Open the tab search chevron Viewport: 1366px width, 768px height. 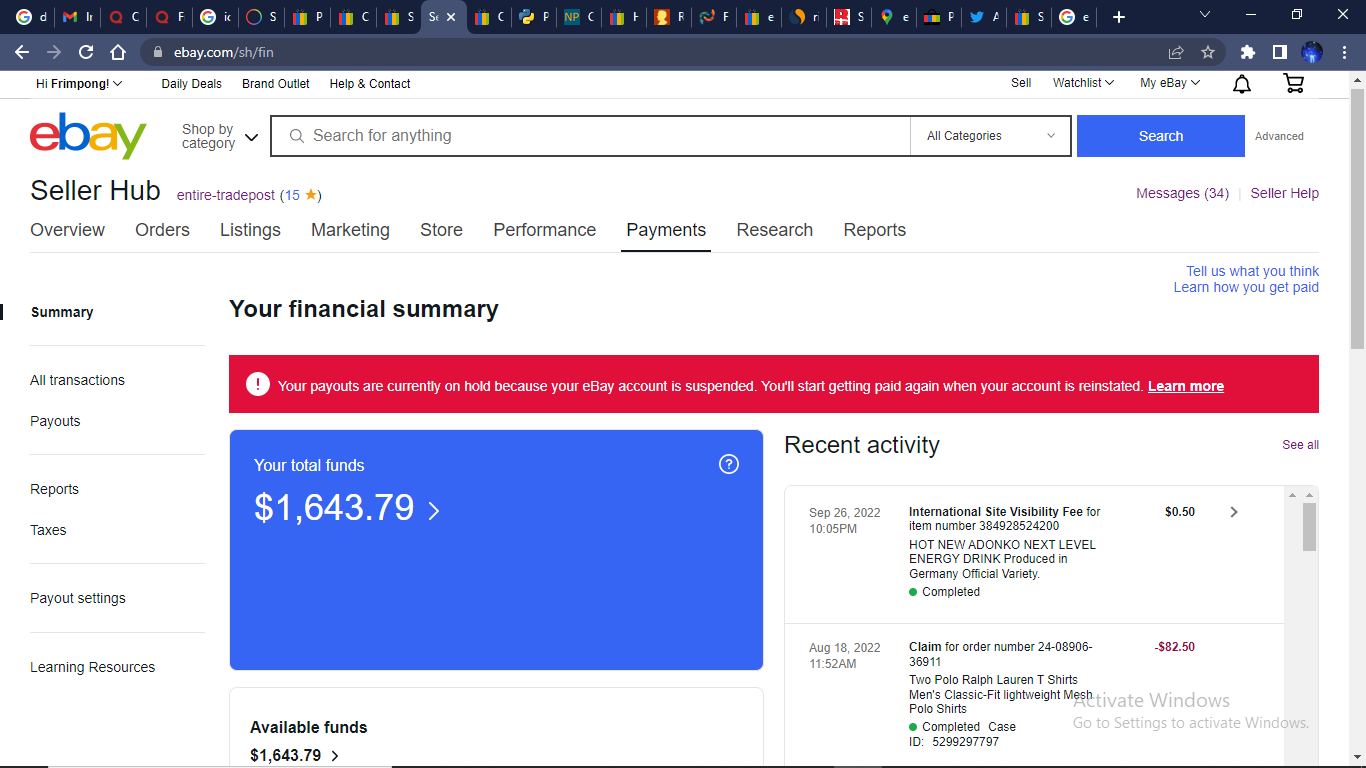[x=1204, y=15]
